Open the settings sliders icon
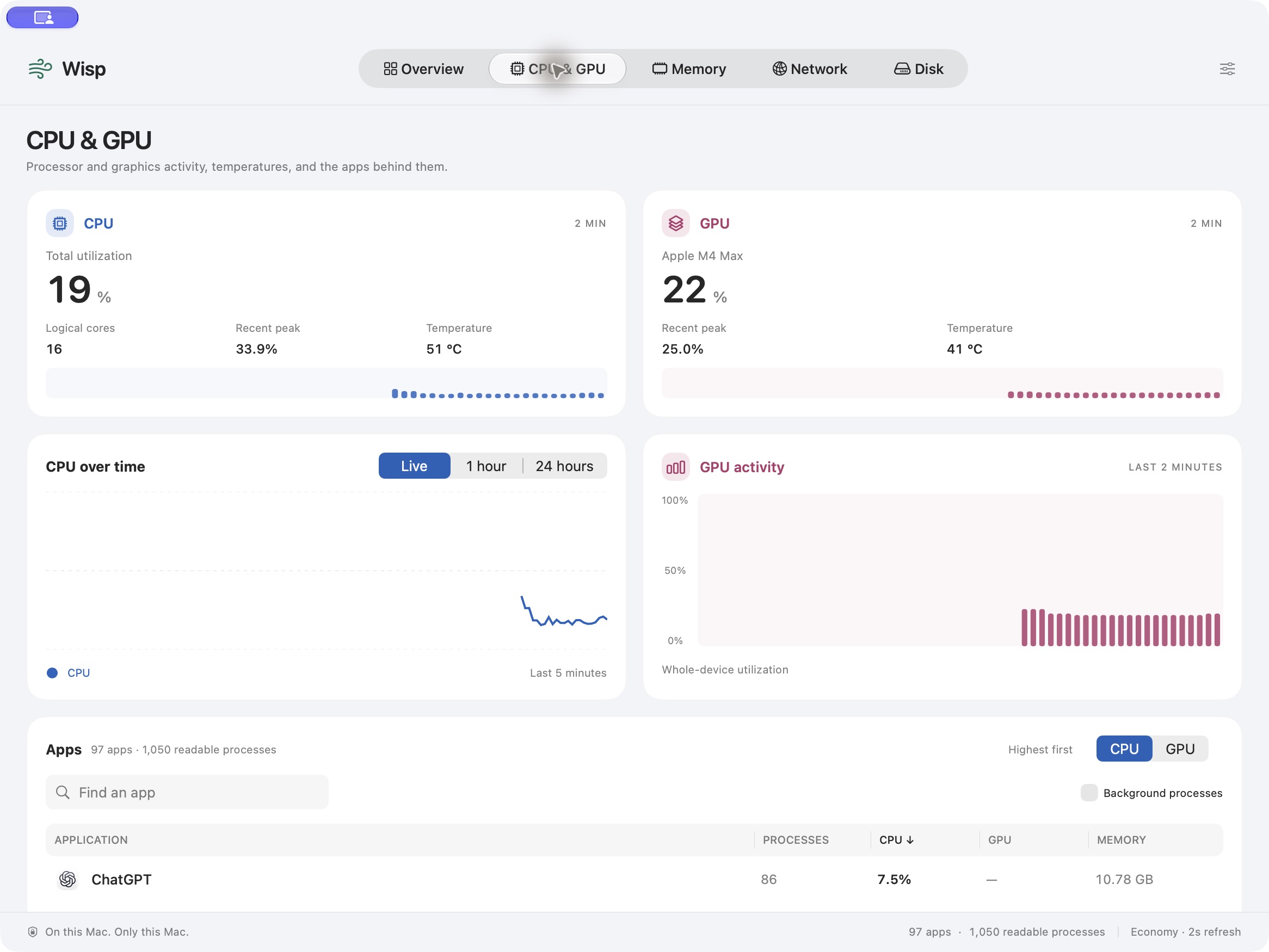This screenshot has height=952, width=1269. [x=1227, y=69]
